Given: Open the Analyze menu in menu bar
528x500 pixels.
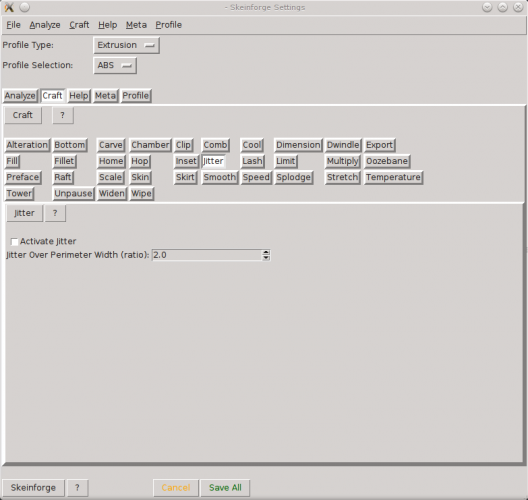Looking at the screenshot, I should (45, 25).
